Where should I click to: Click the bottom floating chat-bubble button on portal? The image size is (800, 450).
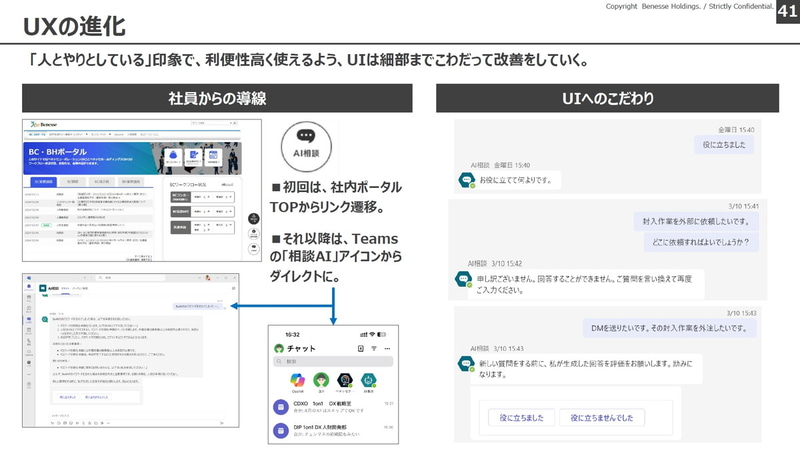click(254, 249)
